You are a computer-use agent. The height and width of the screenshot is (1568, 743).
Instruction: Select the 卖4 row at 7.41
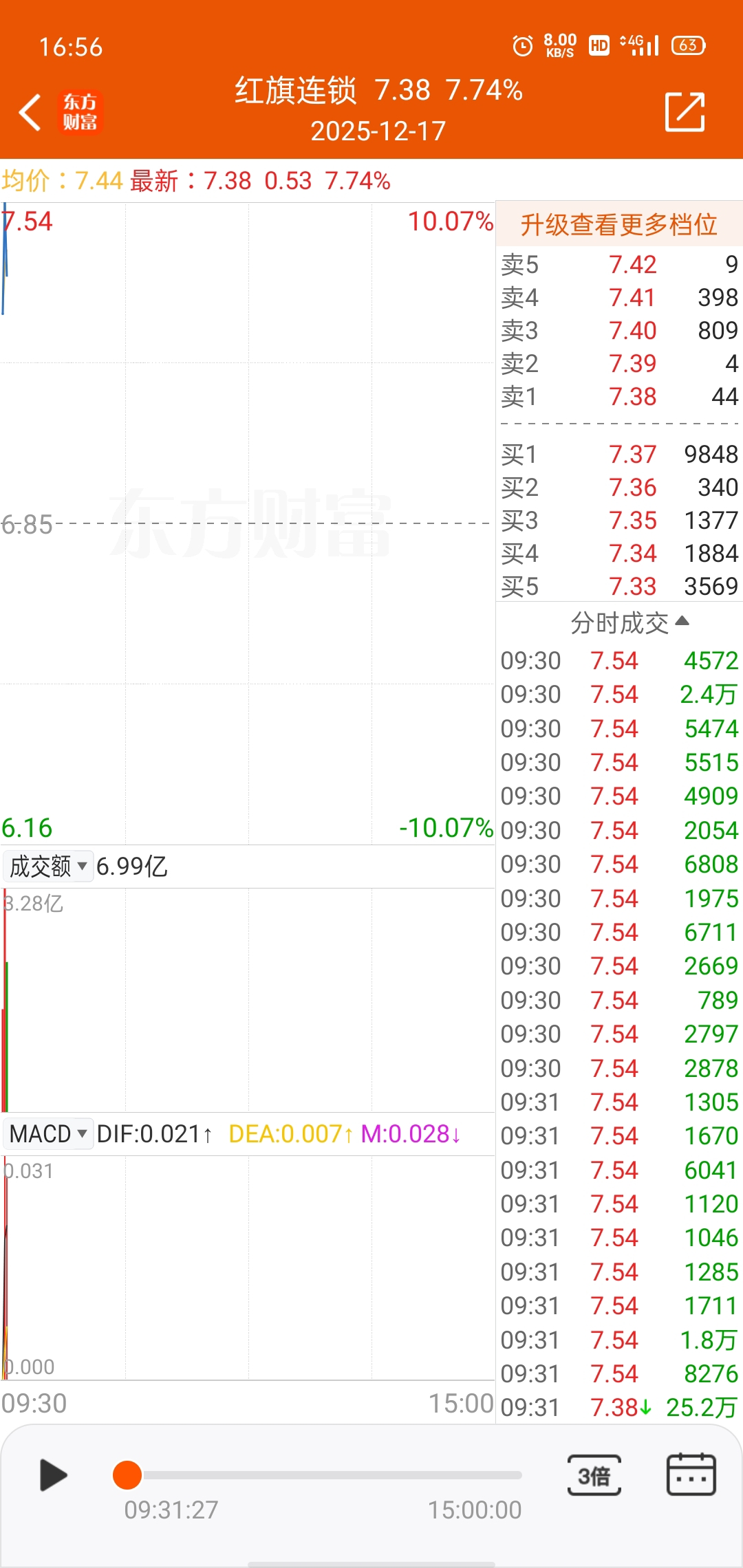pyautogui.click(x=619, y=298)
